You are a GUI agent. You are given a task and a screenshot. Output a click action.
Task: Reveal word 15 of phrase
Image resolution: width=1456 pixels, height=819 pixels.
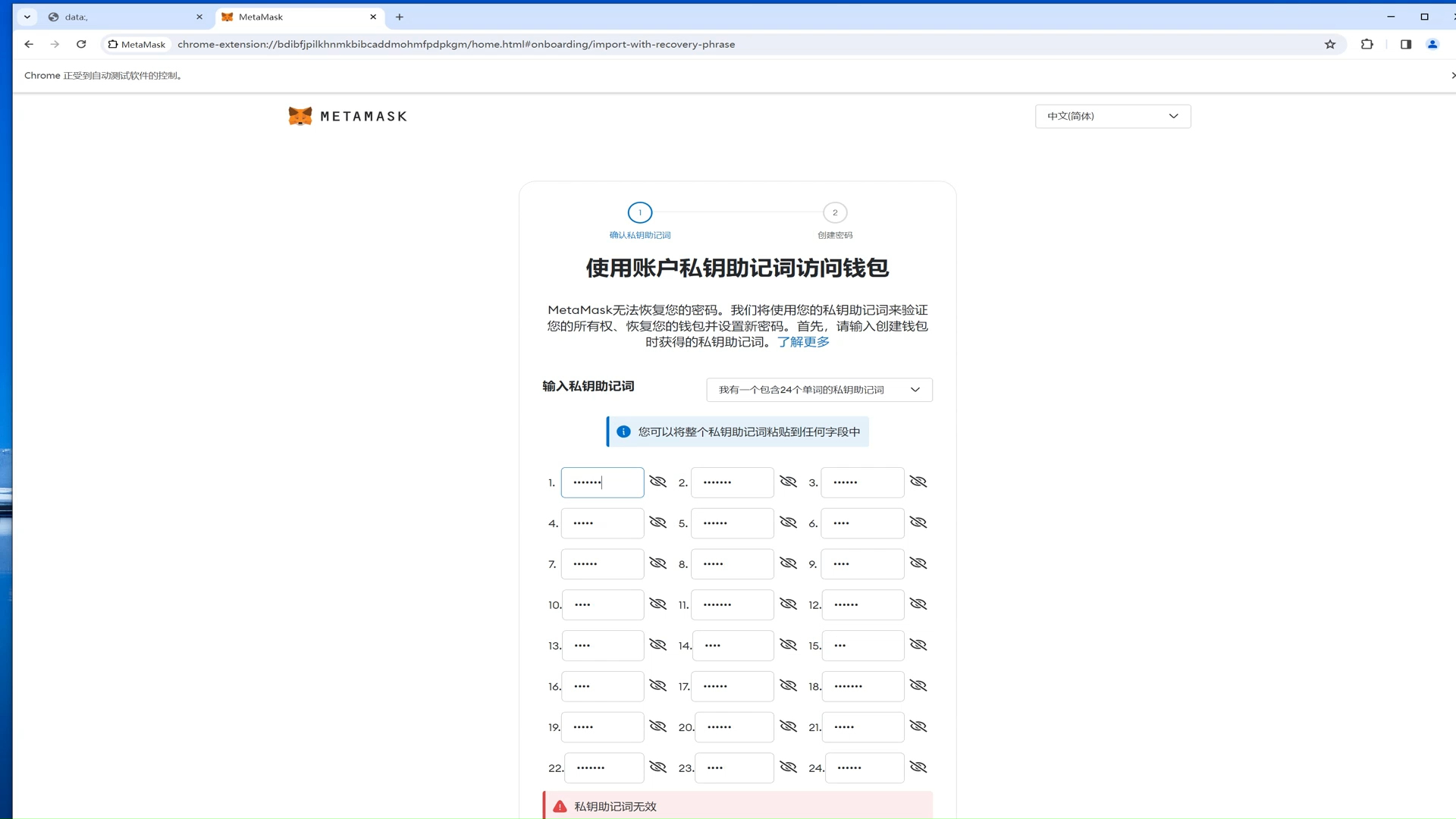918,645
